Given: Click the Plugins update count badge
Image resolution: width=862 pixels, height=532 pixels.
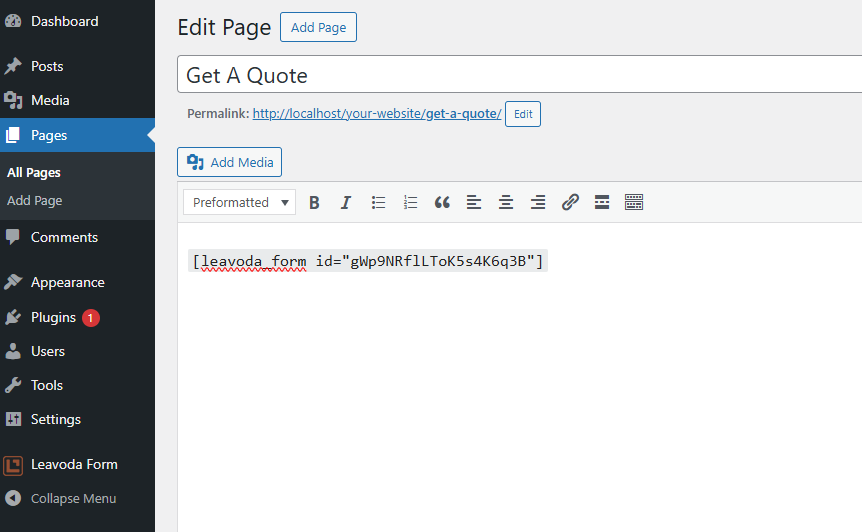Looking at the screenshot, I should pyautogui.click(x=91, y=318).
